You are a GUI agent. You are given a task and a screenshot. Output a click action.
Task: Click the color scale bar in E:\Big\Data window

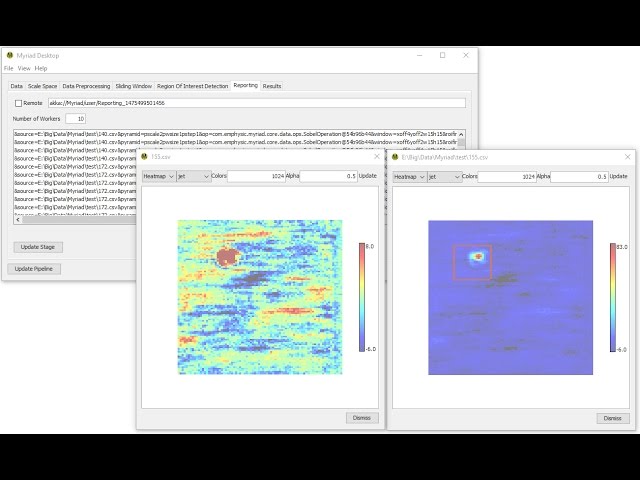[613, 297]
